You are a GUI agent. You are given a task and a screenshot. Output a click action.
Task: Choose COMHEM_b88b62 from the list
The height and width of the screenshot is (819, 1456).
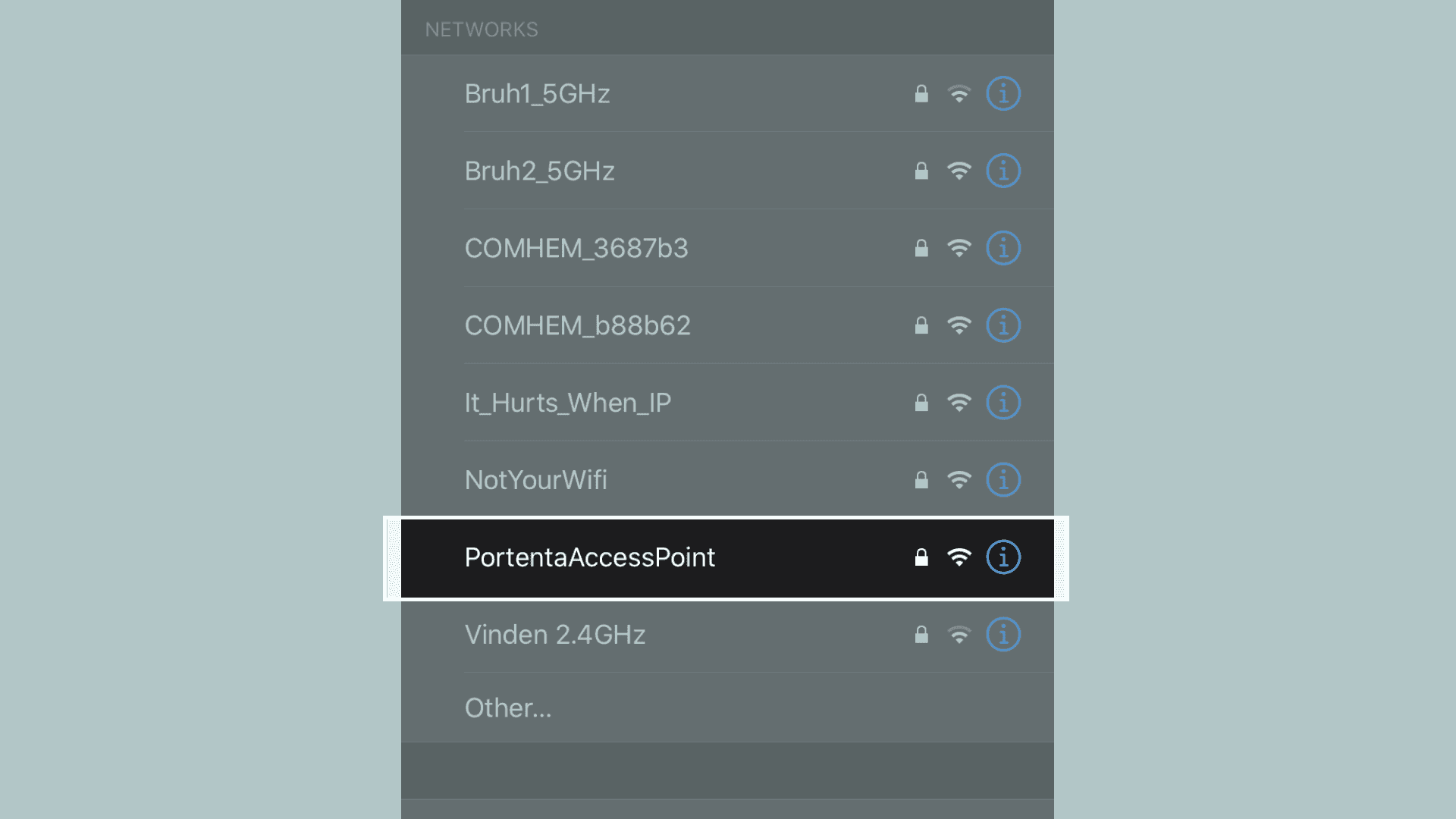pos(577,326)
